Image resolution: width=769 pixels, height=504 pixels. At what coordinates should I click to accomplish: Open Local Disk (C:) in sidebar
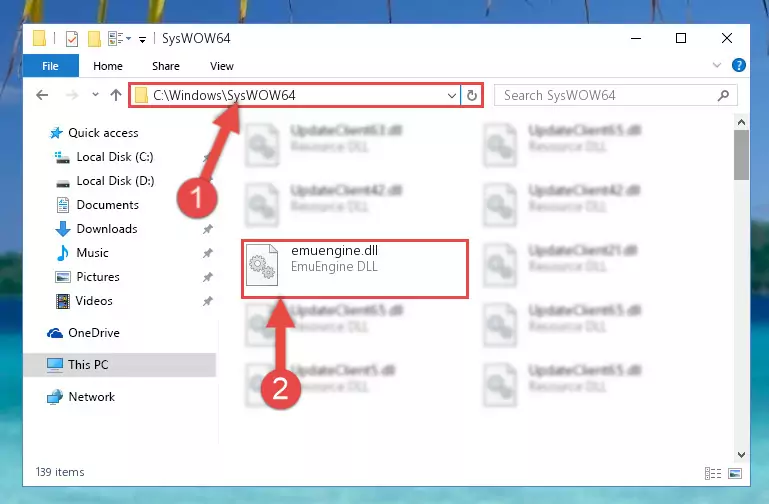click(115, 157)
